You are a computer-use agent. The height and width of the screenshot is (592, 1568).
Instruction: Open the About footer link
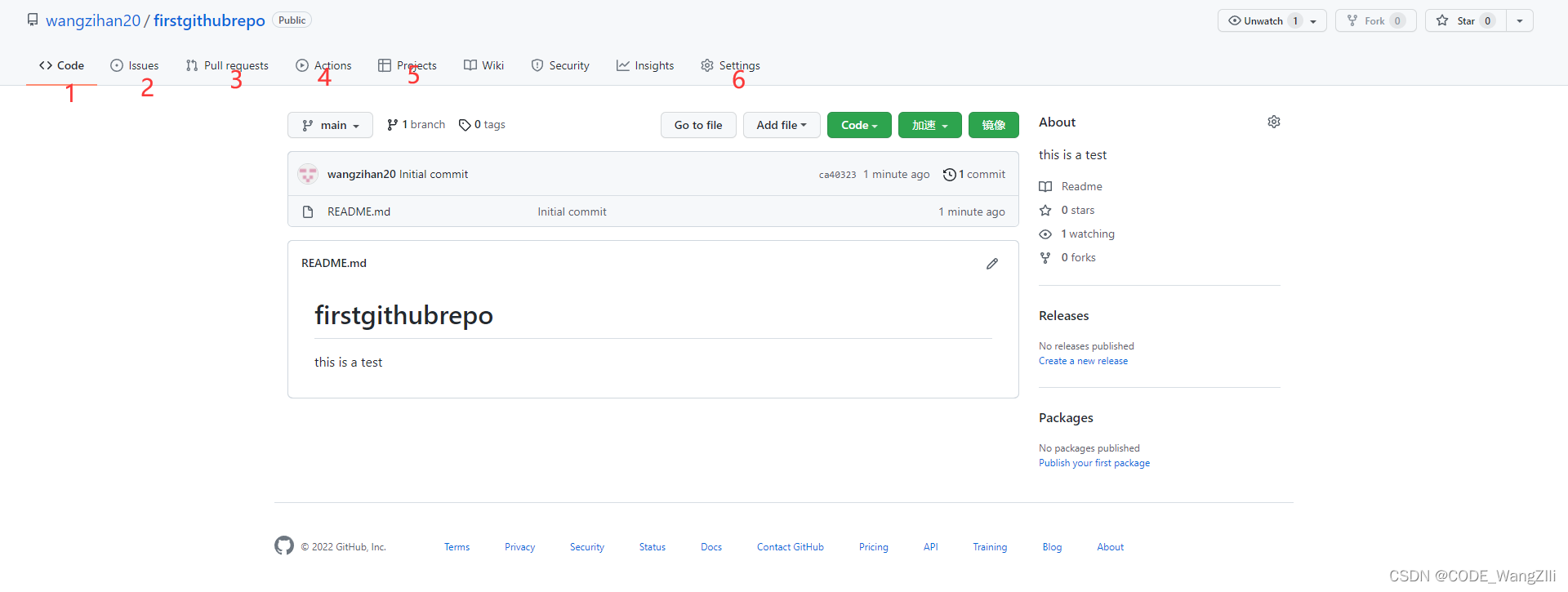pyautogui.click(x=1110, y=547)
